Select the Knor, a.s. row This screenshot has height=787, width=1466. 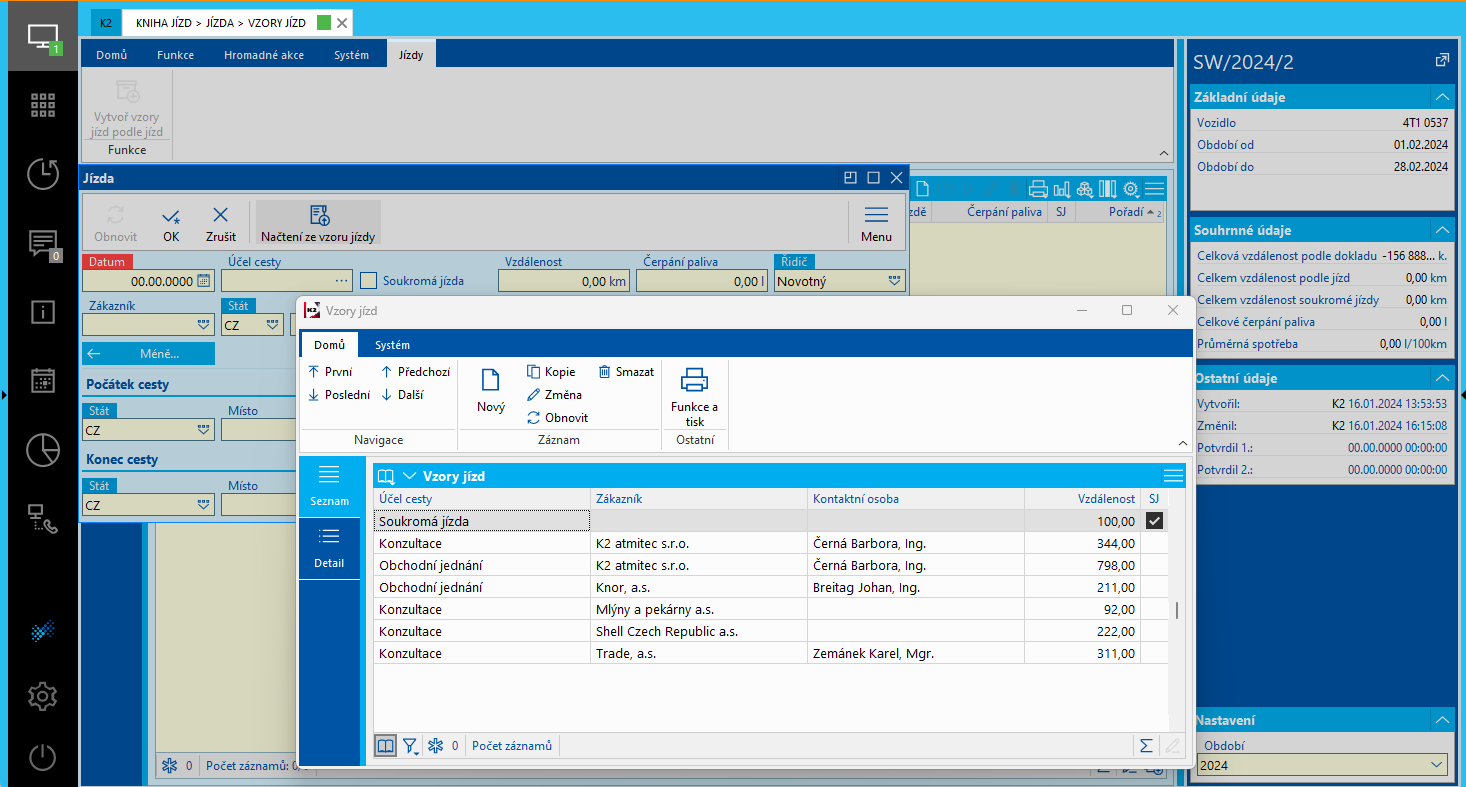698,588
